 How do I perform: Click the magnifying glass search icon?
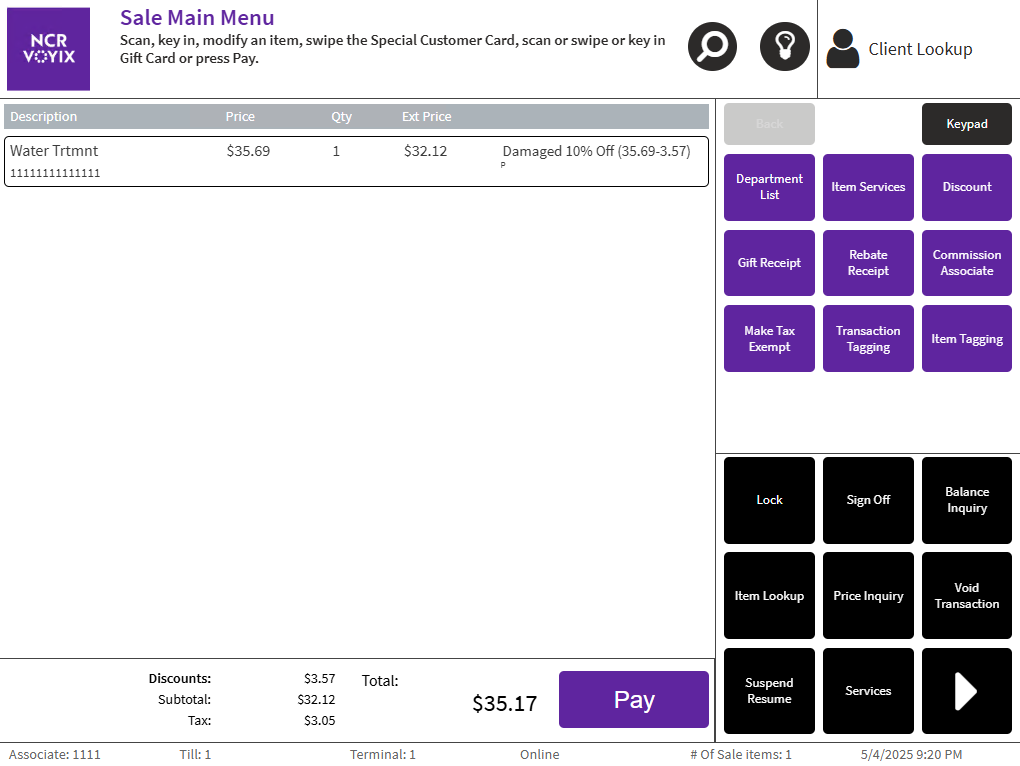[712, 46]
